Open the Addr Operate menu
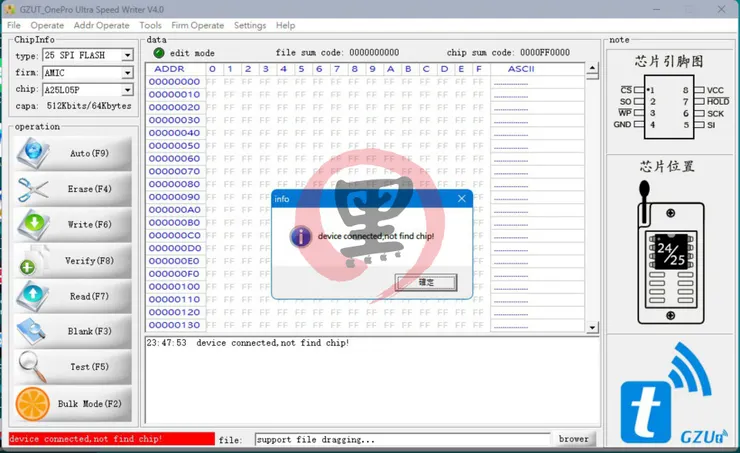The width and height of the screenshot is (740, 453). (x=101, y=25)
